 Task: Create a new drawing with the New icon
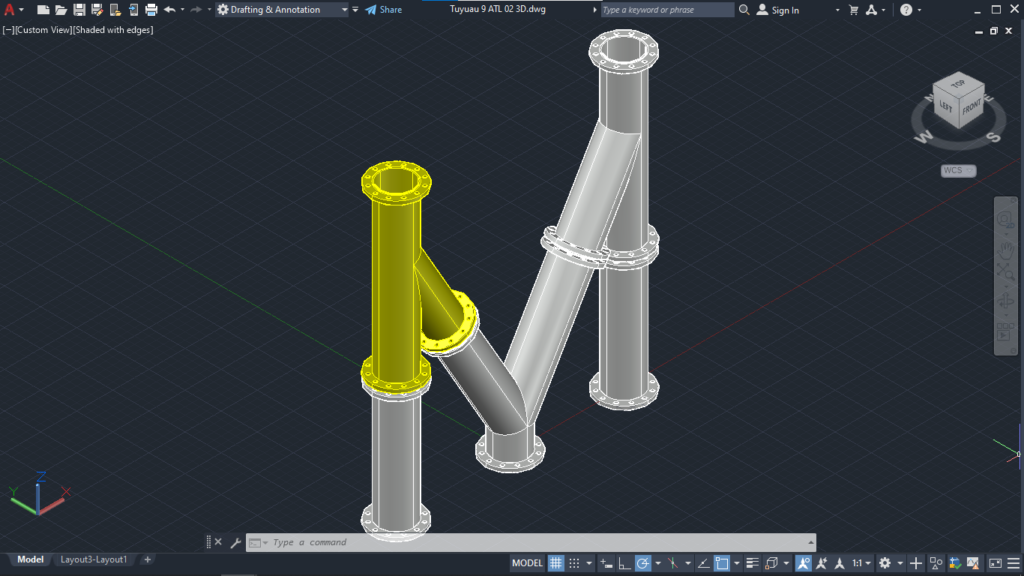42,10
